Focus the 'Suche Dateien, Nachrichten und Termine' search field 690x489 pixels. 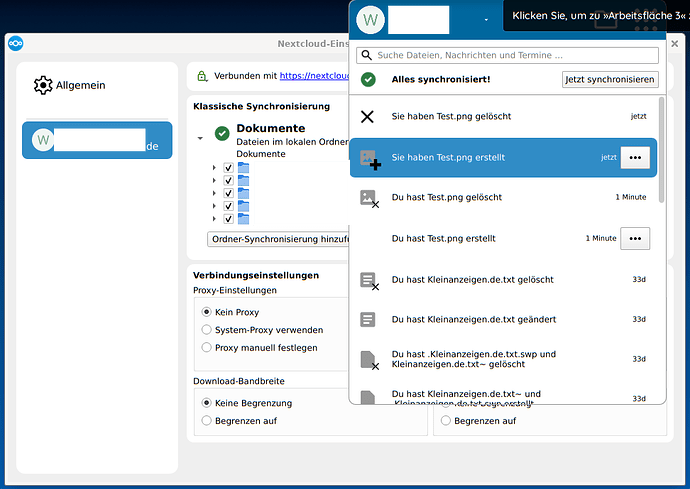pos(507,55)
